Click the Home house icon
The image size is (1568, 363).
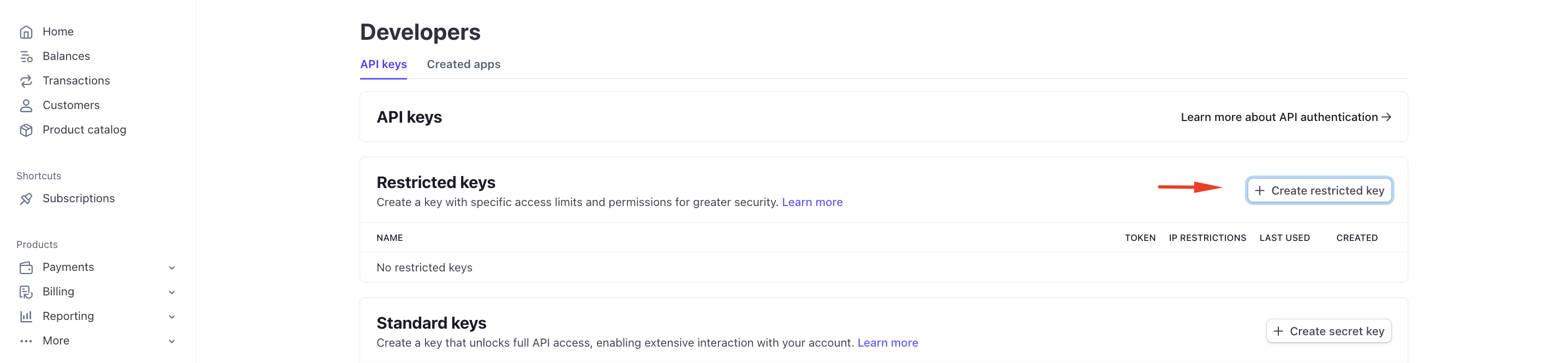coord(26,32)
